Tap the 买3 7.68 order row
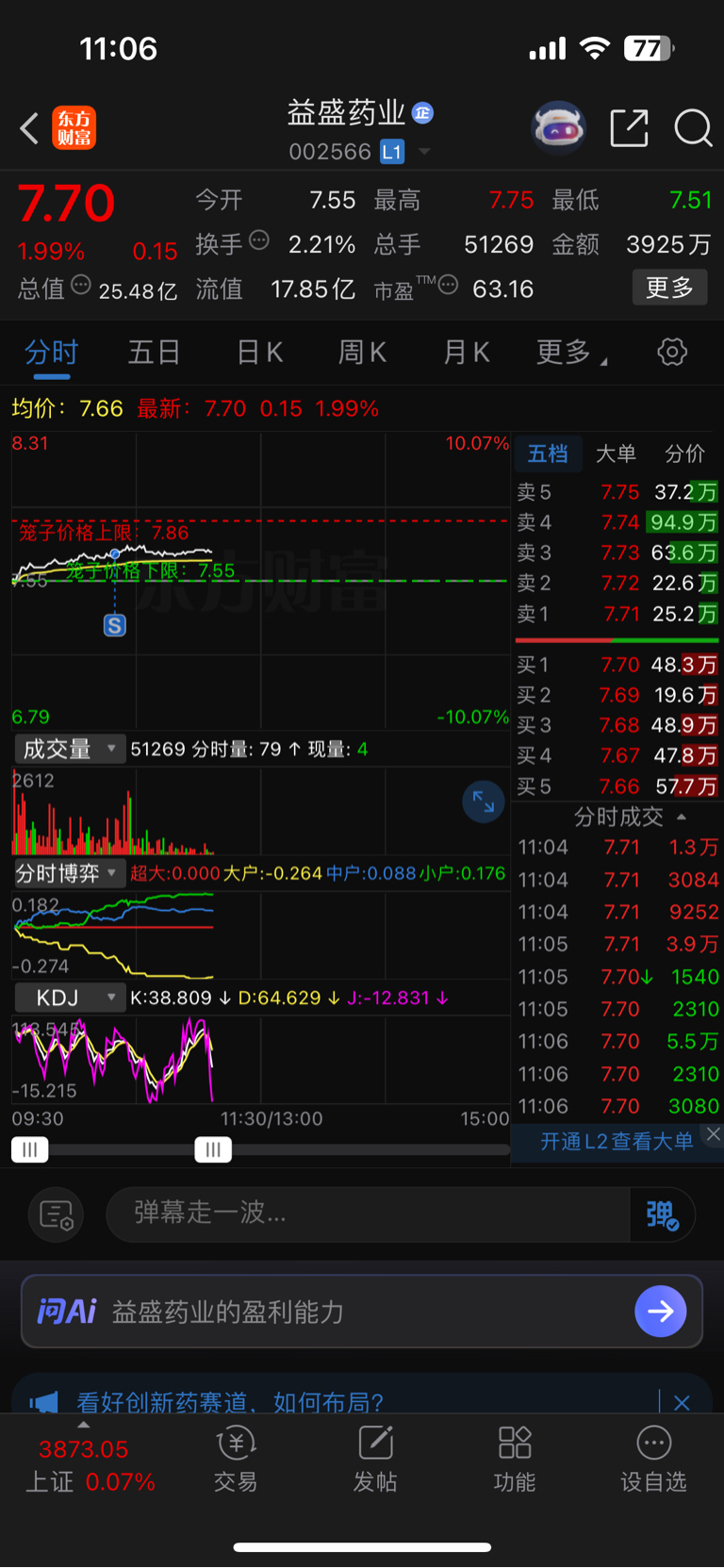 coord(617,725)
